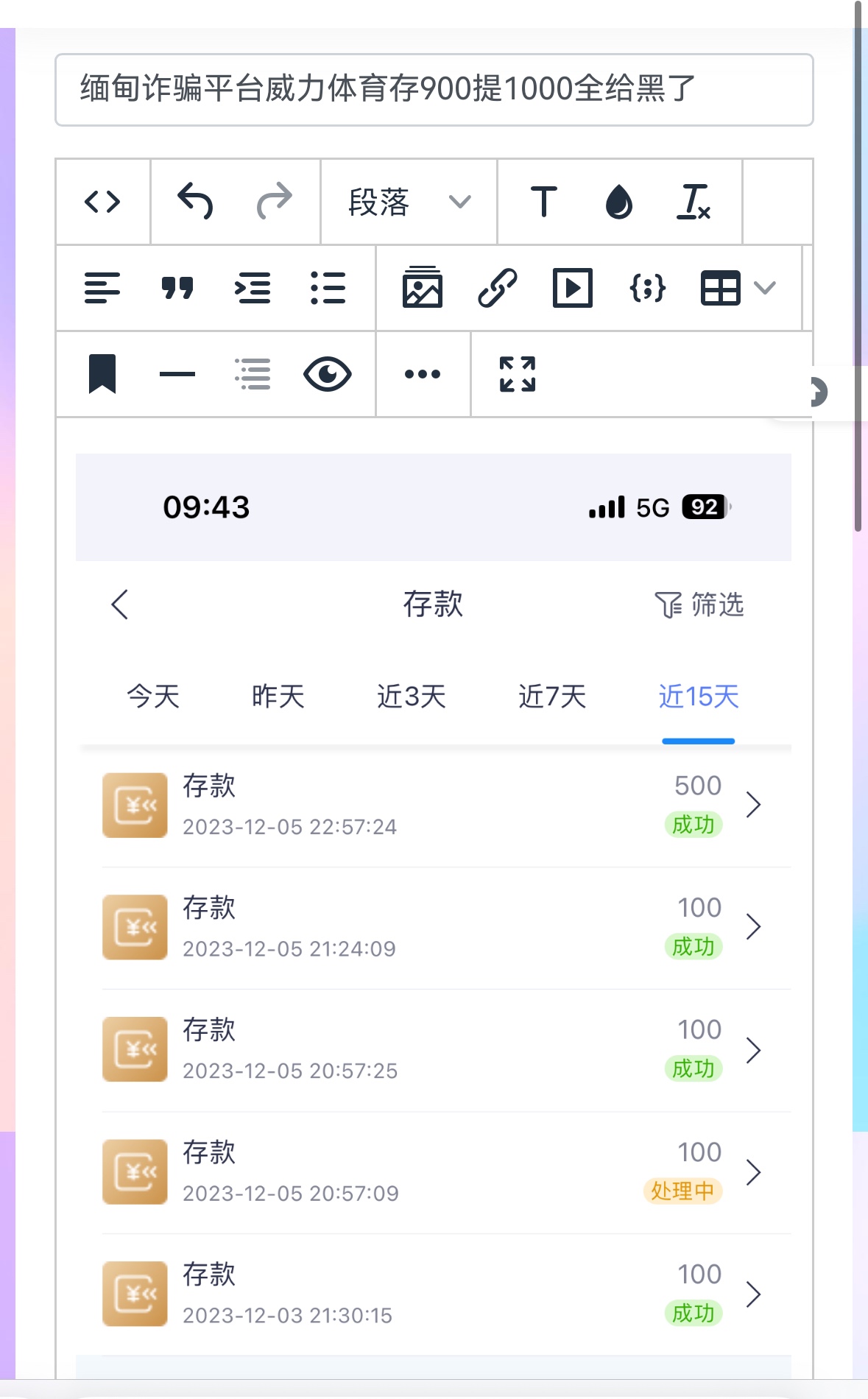Toggle fullscreen editor mode
Image resolution: width=868 pixels, height=1399 pixels.
coord(518,374)
